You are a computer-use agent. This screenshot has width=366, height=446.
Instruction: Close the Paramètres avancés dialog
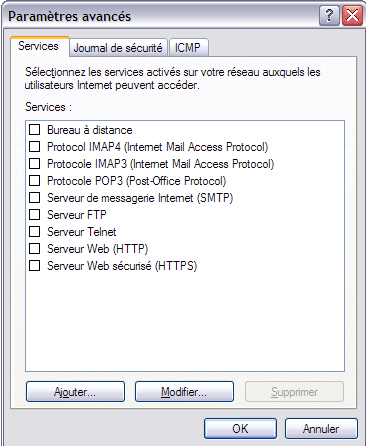click(352, 16)
